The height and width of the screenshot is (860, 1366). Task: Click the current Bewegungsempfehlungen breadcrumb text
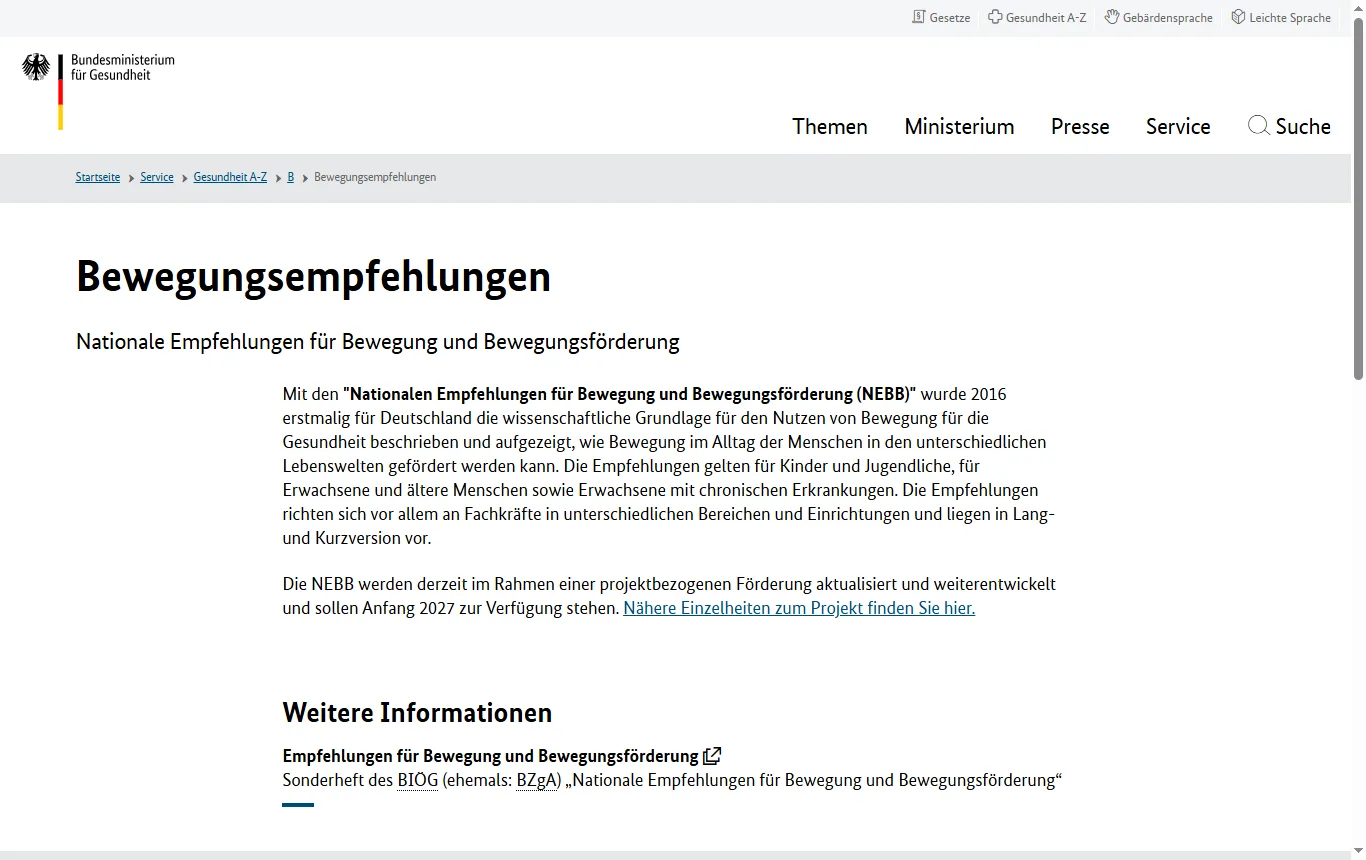(375, 177)
